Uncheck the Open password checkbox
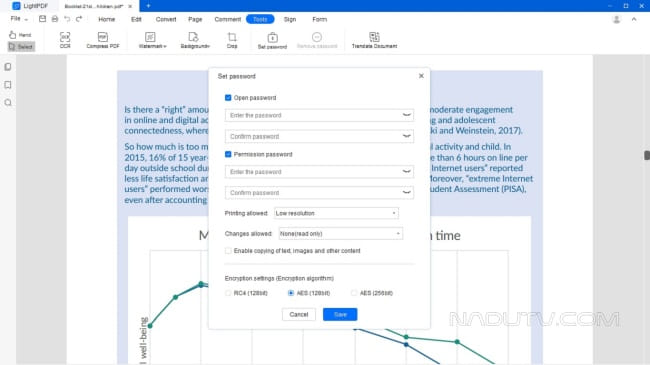This screenshot has width=650, height=365. coord(228,98)
